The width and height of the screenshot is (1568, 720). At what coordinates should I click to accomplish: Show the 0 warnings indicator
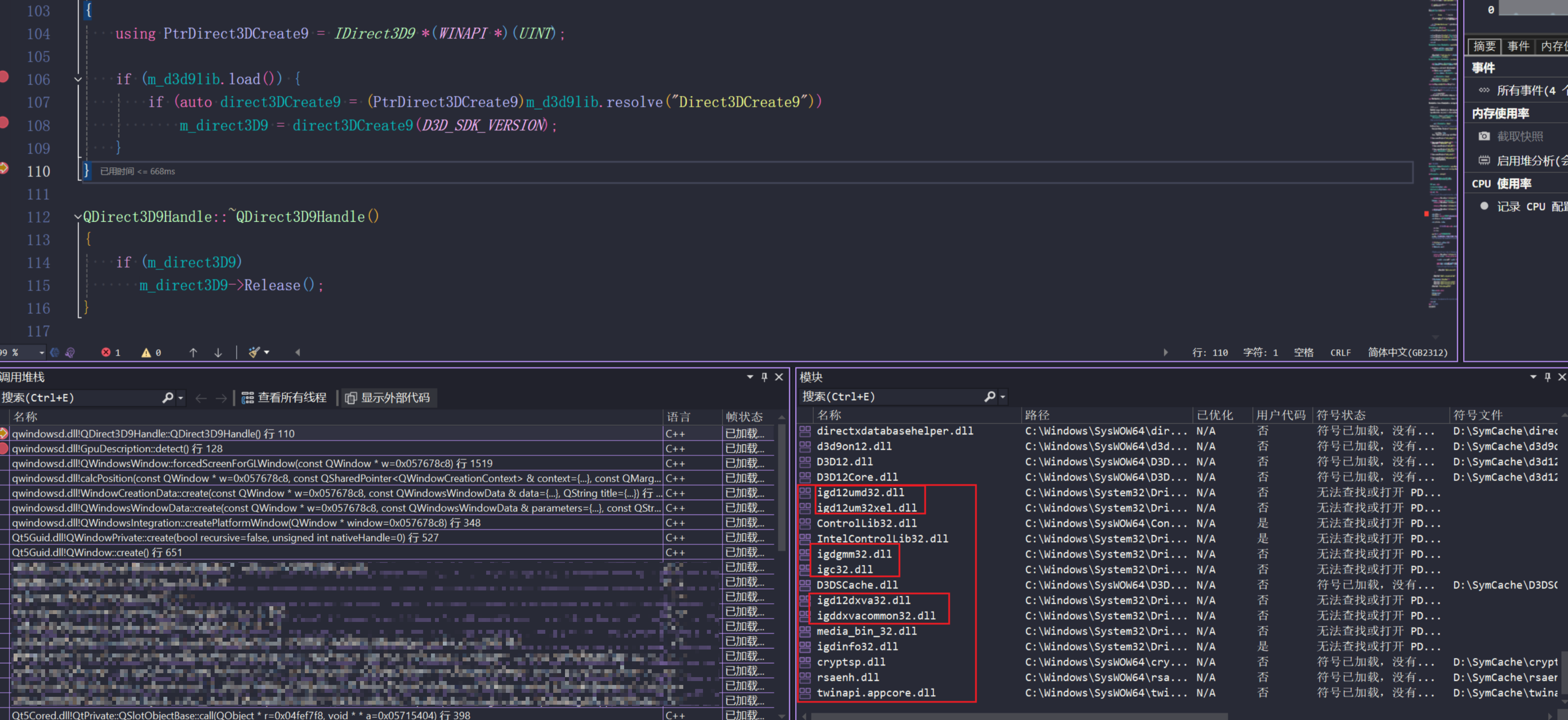(151, 352)
